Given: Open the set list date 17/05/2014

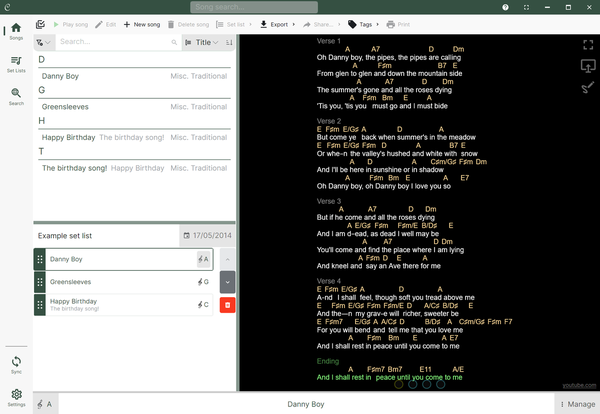Looking at the screenshot, I should (207, 236).
